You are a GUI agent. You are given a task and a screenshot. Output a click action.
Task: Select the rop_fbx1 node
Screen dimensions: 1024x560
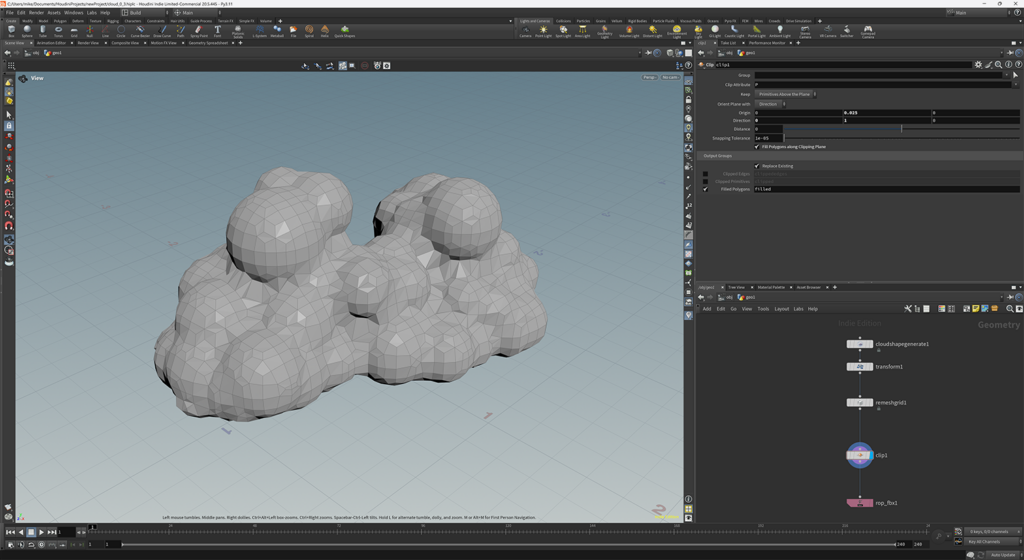click(859, 503)
